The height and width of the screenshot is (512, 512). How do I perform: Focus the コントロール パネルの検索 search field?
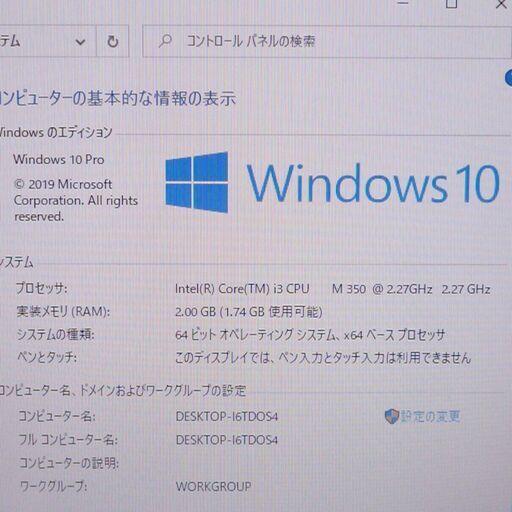[327, 41]
